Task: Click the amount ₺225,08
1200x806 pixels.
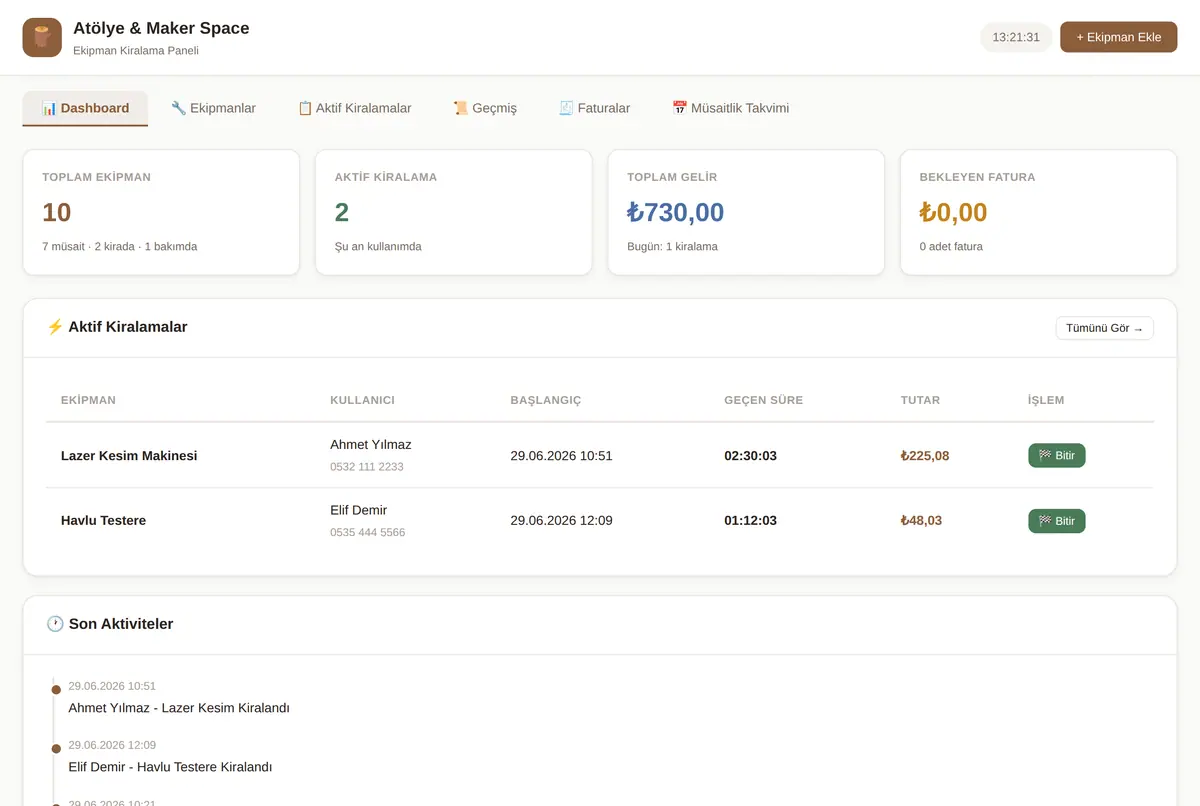Action: pos(924,455)
